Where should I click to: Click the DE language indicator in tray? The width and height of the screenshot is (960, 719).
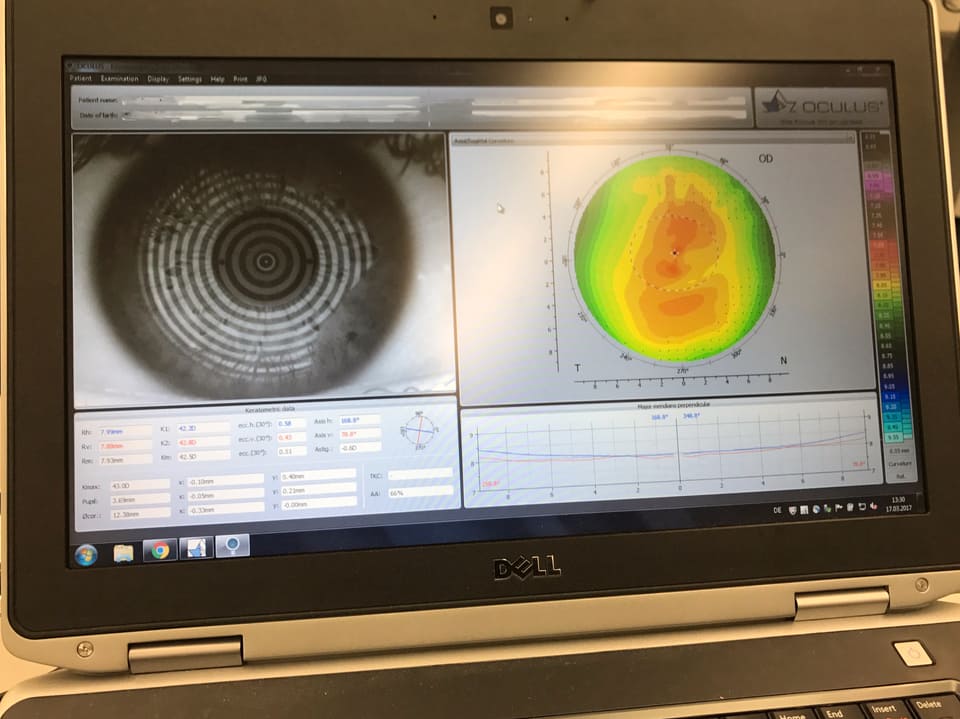776,509
